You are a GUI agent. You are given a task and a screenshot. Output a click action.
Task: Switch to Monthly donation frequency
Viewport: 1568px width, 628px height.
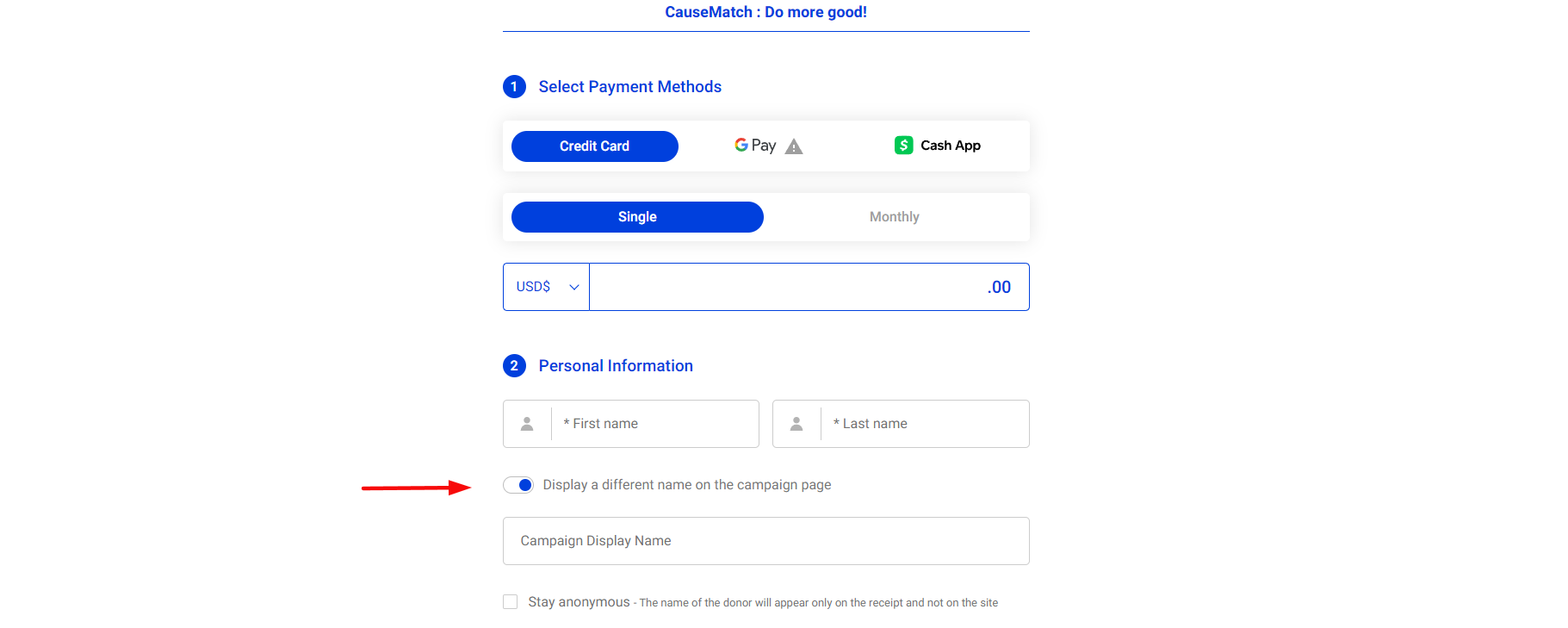pyautogui.click(x=895, y=217)
